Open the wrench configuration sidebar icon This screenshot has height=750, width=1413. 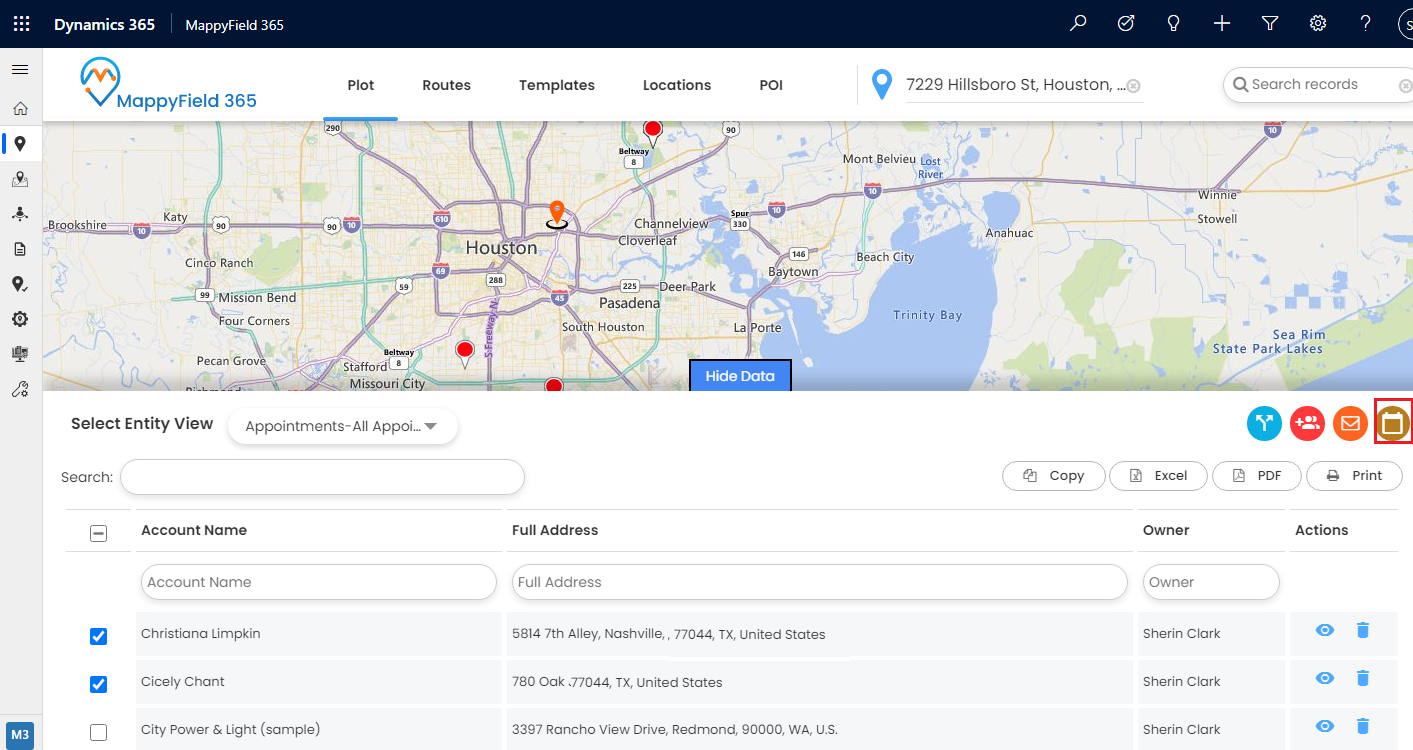pos(20,390)
